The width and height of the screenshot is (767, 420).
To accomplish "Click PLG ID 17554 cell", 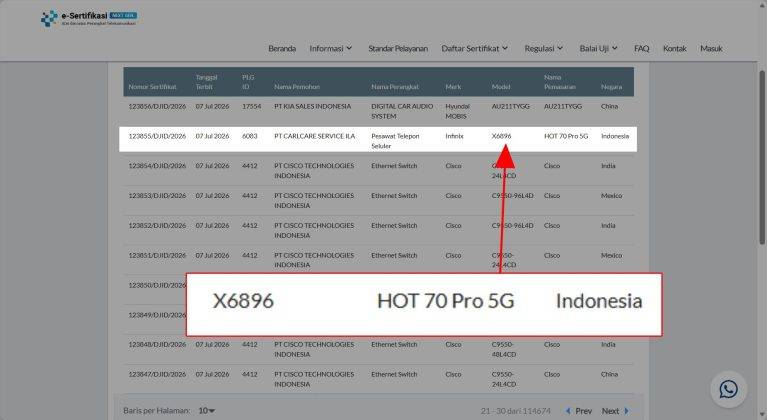I will (x=251, y=106).
